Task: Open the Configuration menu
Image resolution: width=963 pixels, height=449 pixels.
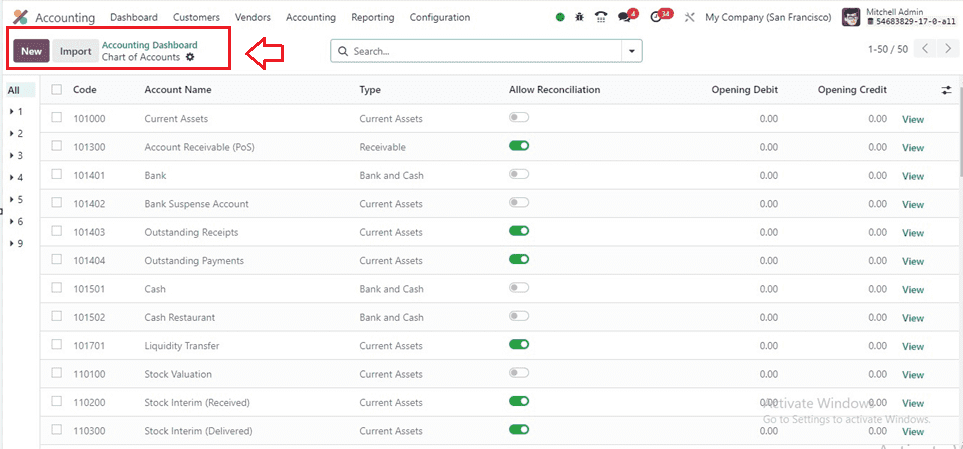Action: [440, 18]
